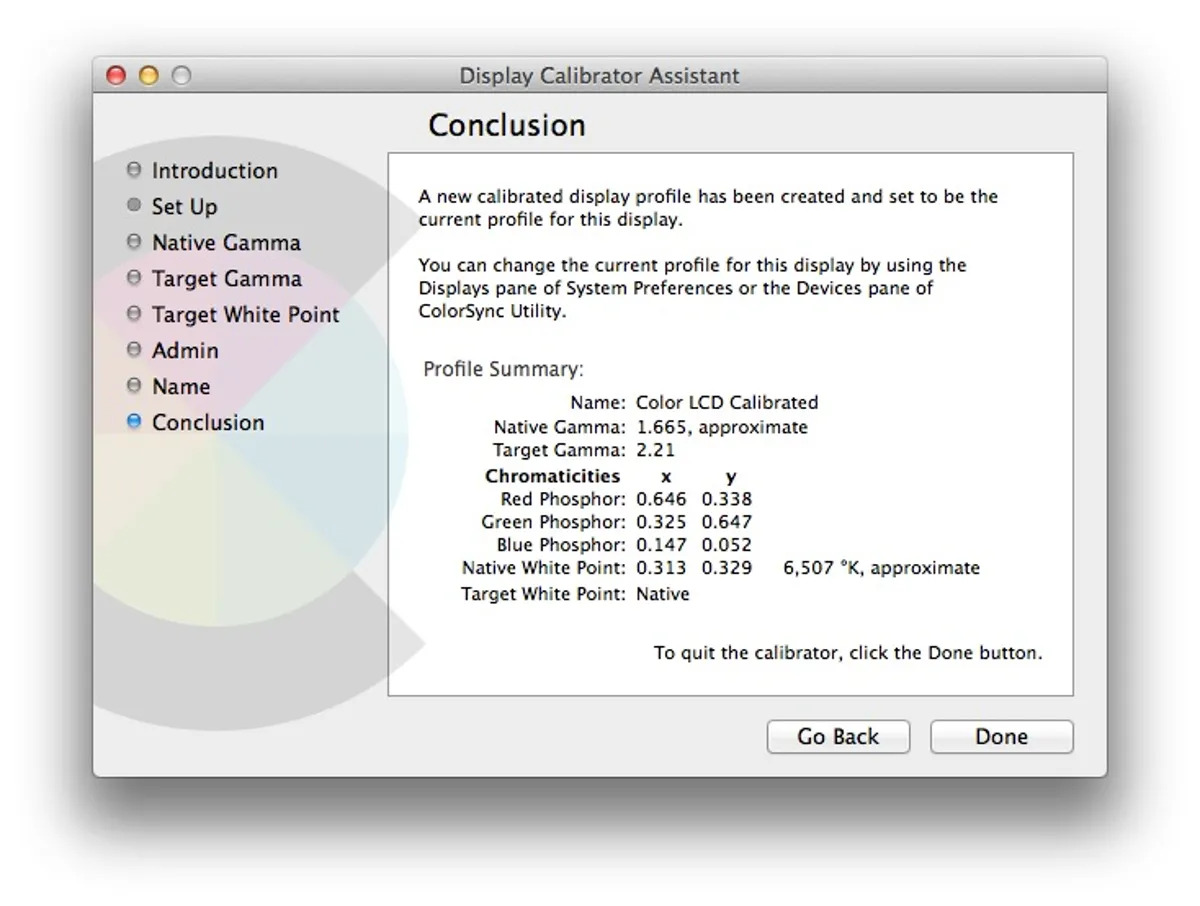Viewport: 1200px width, 906px height.
Task: Select the Native Gamma step bullet
Action: coord(134,242)
